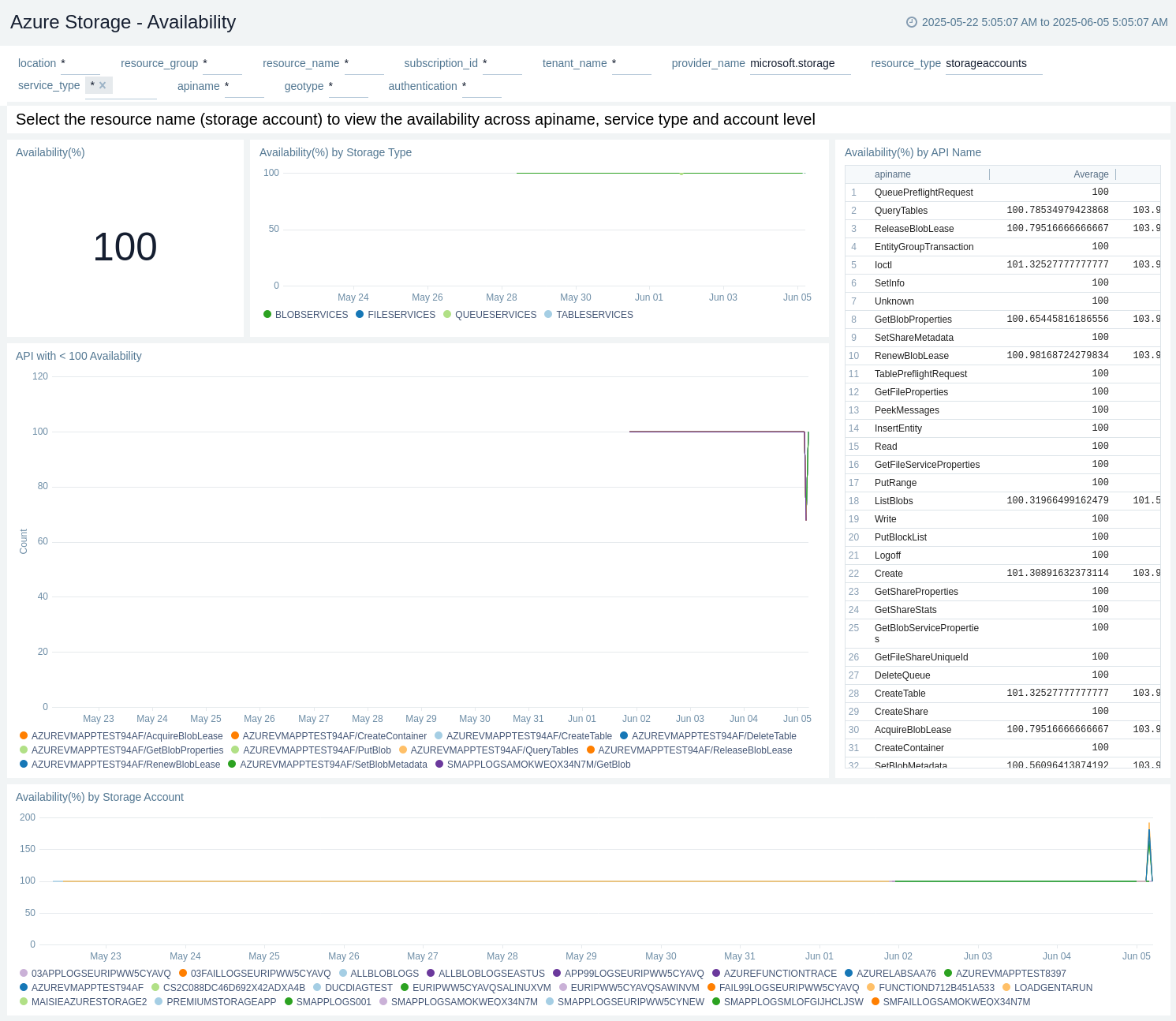1176x1021 pixels.
Task: Select the CreateTable table row
Action: (1002, 694)
